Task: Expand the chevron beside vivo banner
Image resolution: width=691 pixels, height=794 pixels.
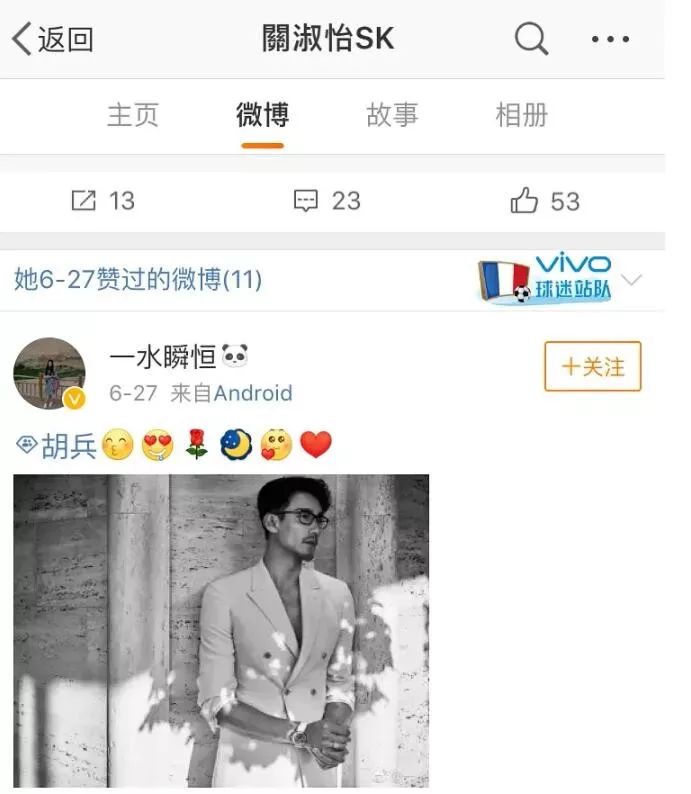Action: click(631, 280)
